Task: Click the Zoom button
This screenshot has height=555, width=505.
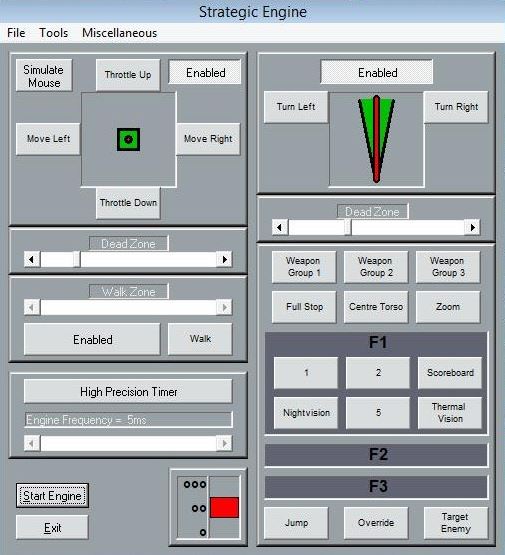Action: click(x=448, y=307)
